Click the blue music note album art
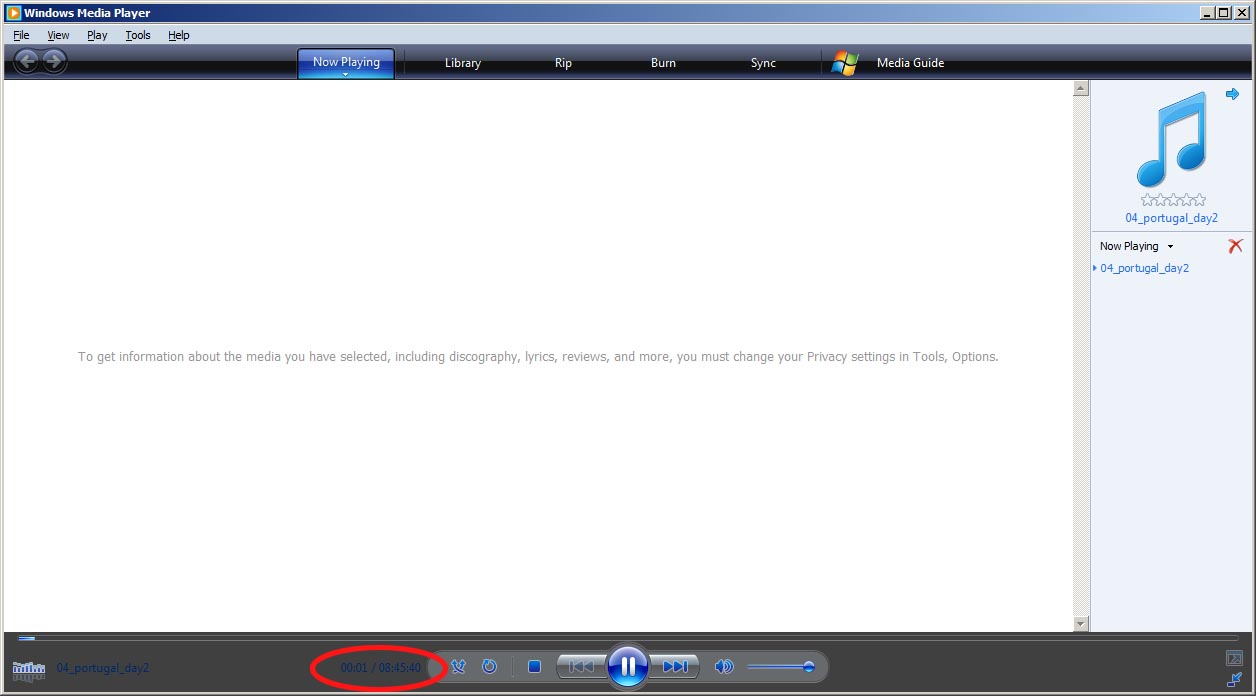Viewport: 1256px width, 696px height. click(x=1172, y=138)
